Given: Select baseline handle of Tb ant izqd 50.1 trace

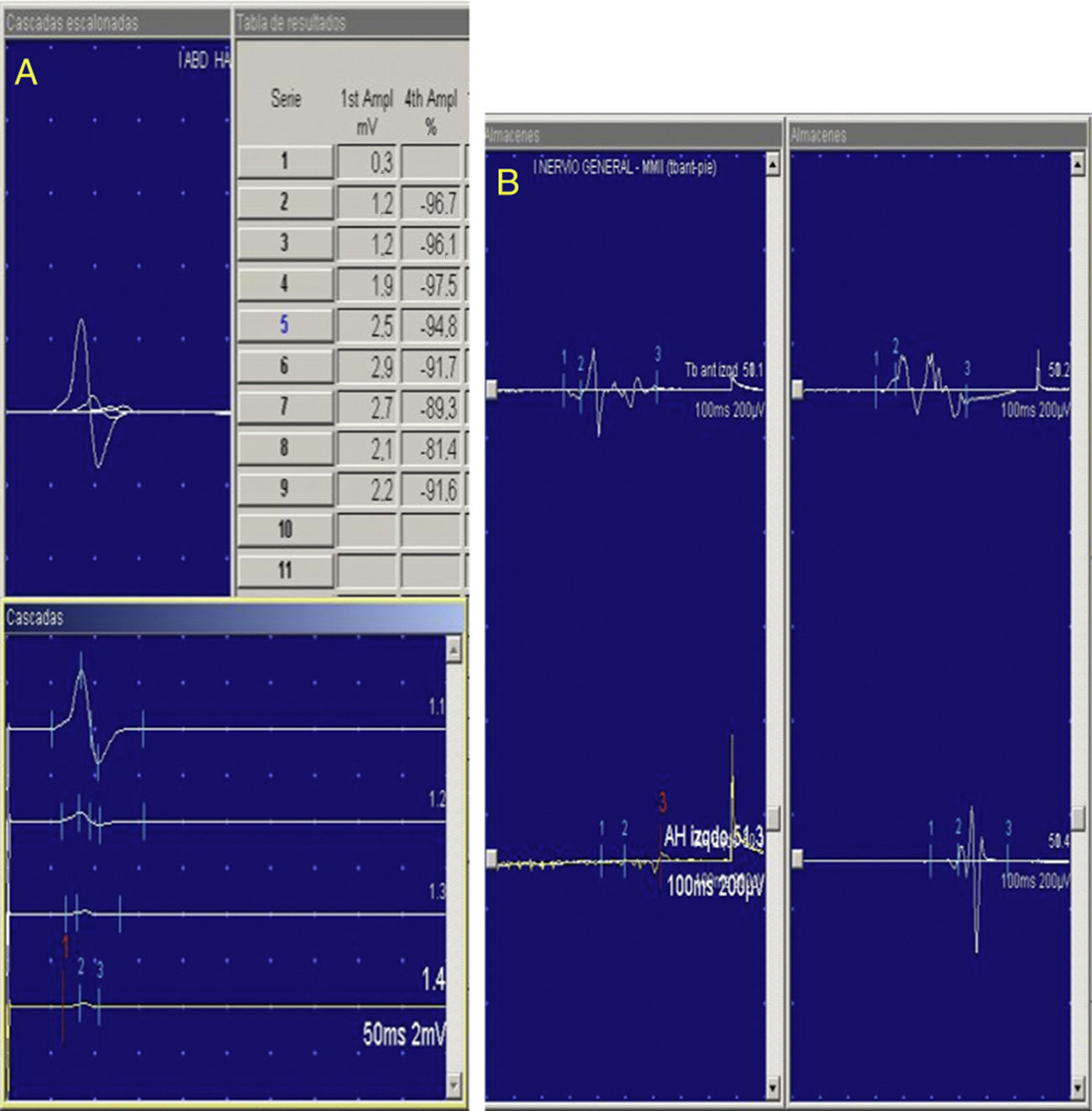Looking at the screenshot, I should pyautogui.click(x=491, y=389).
